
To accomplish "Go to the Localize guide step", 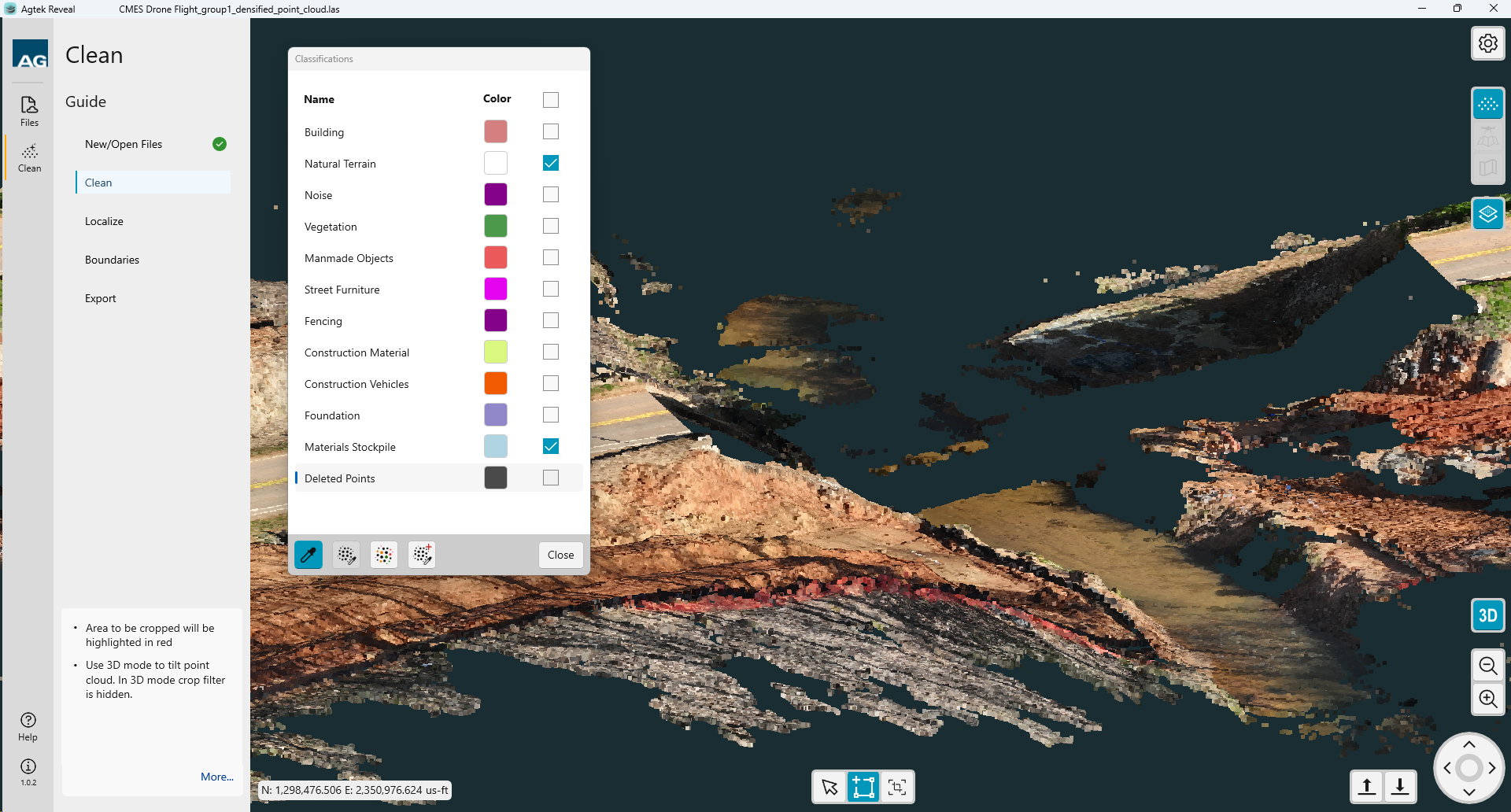I will [x=104, y=221].
